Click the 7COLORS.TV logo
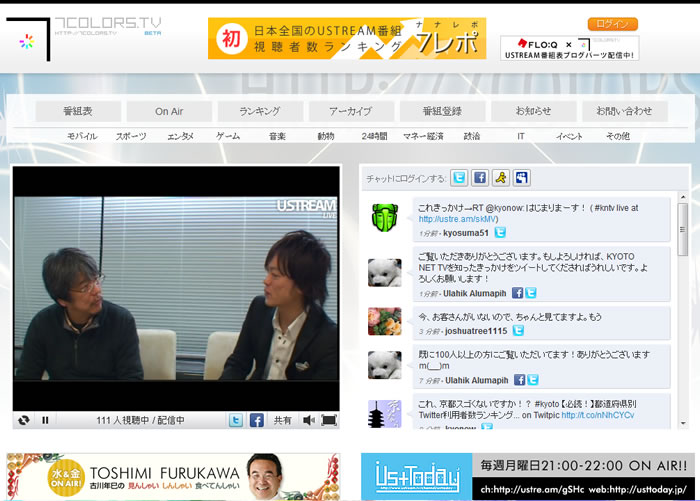Image resolution: width=700 pixels, height=501 pixels. (x=84, y=39)
